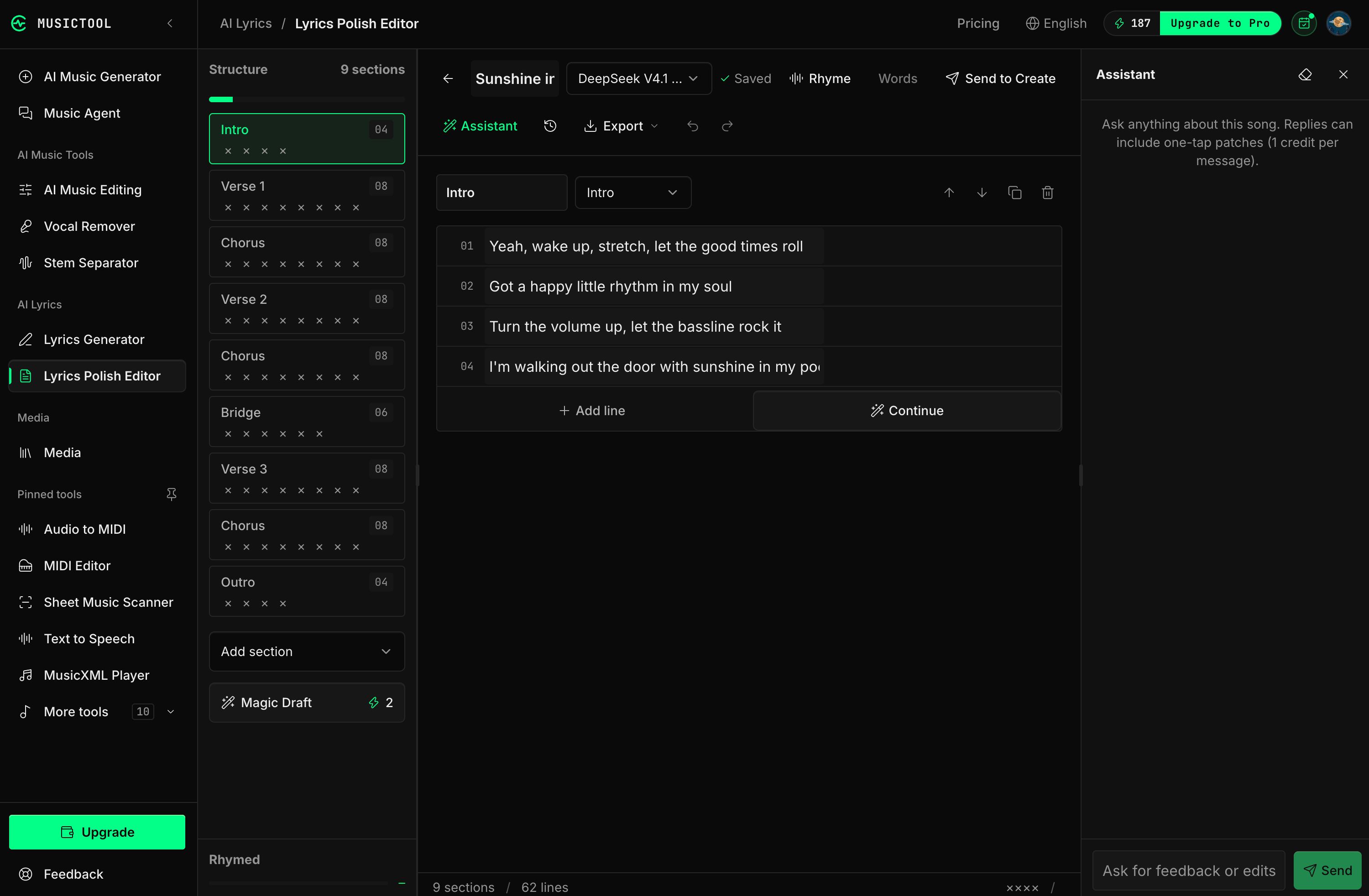This screenshot has height=896, width=1369.
Task: Delete the Intro section with trash icon
Action: pos(1047,193)
